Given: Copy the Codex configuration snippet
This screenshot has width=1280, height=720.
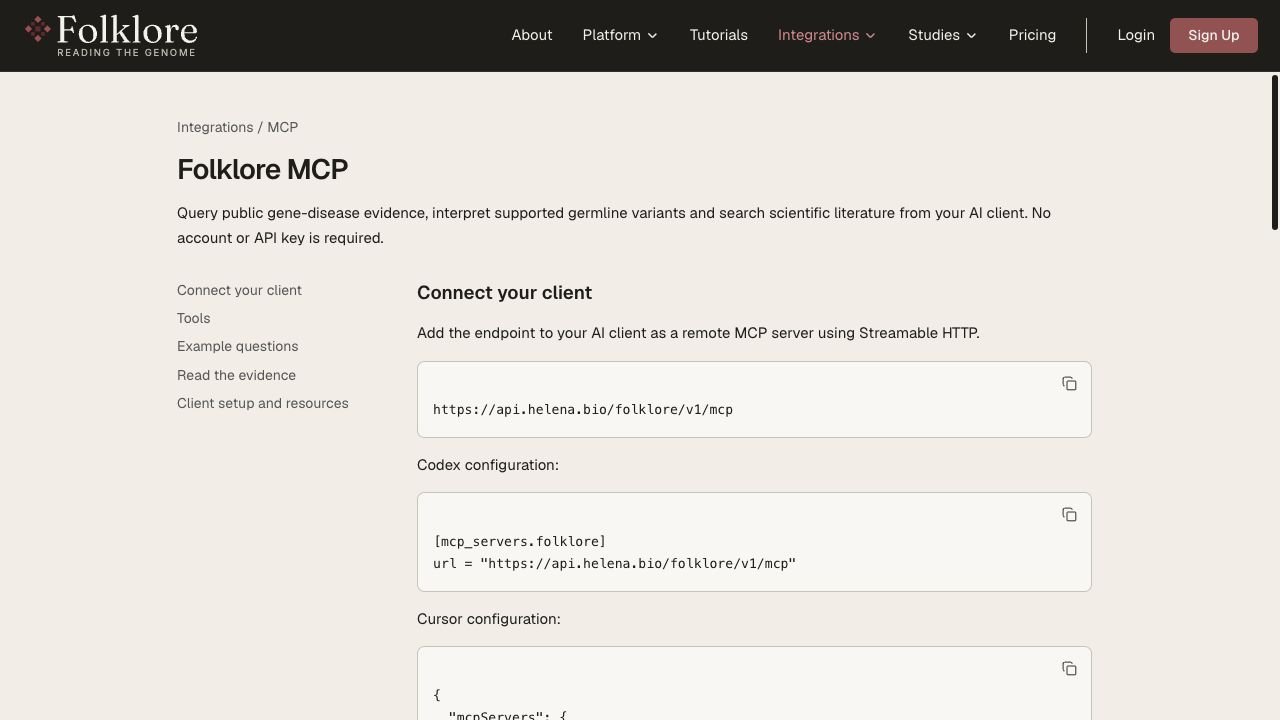Looking at the screenshot, I should (x=1069, y=514).
